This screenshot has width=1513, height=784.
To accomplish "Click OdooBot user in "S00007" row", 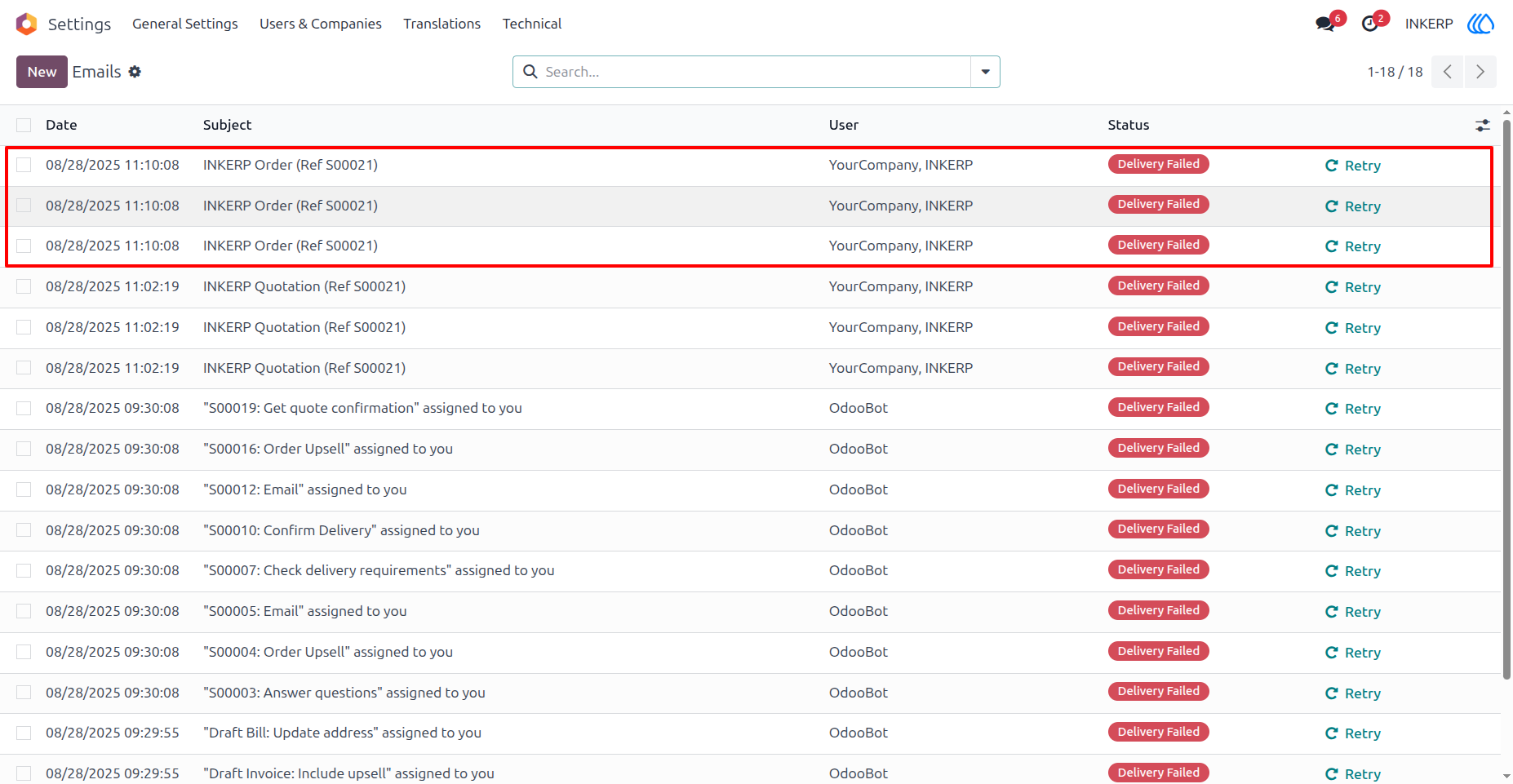I will coord(859,570).
